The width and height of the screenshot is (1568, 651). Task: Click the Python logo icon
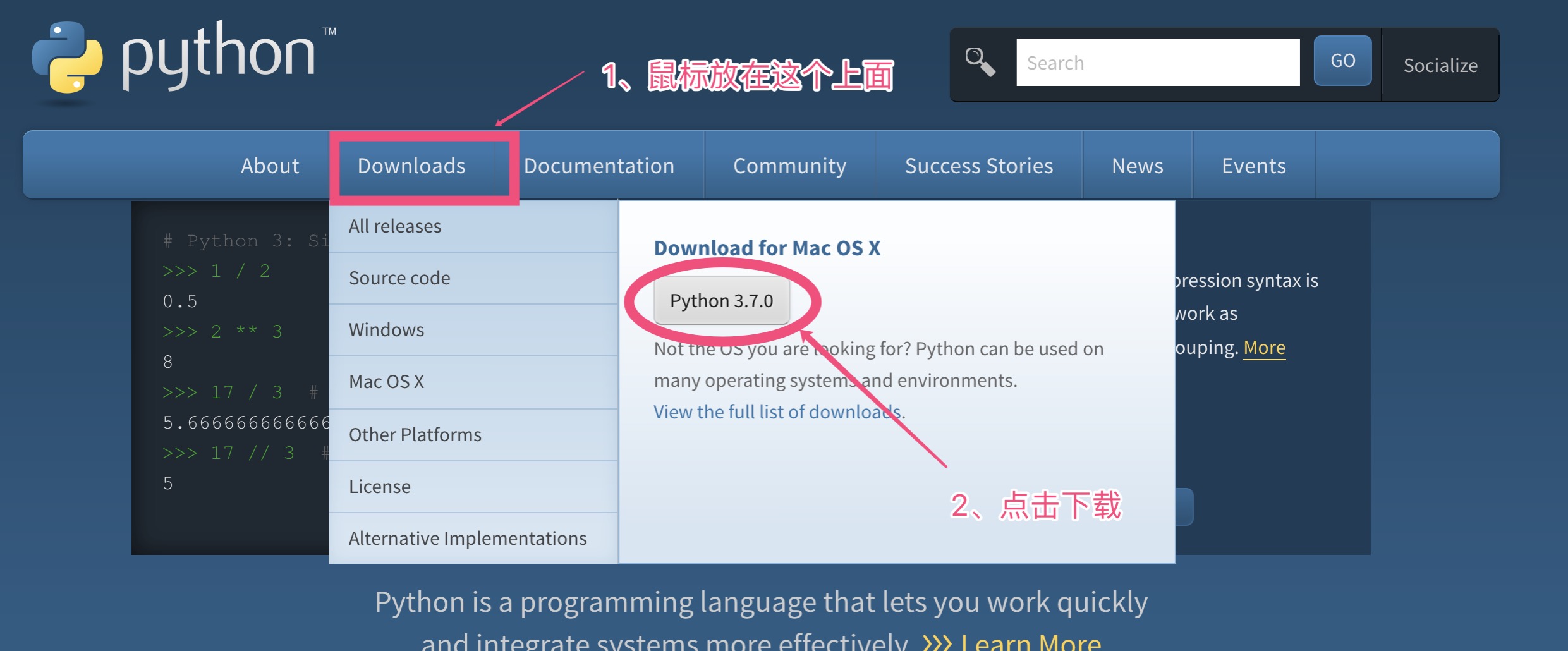tap(67, 58)
